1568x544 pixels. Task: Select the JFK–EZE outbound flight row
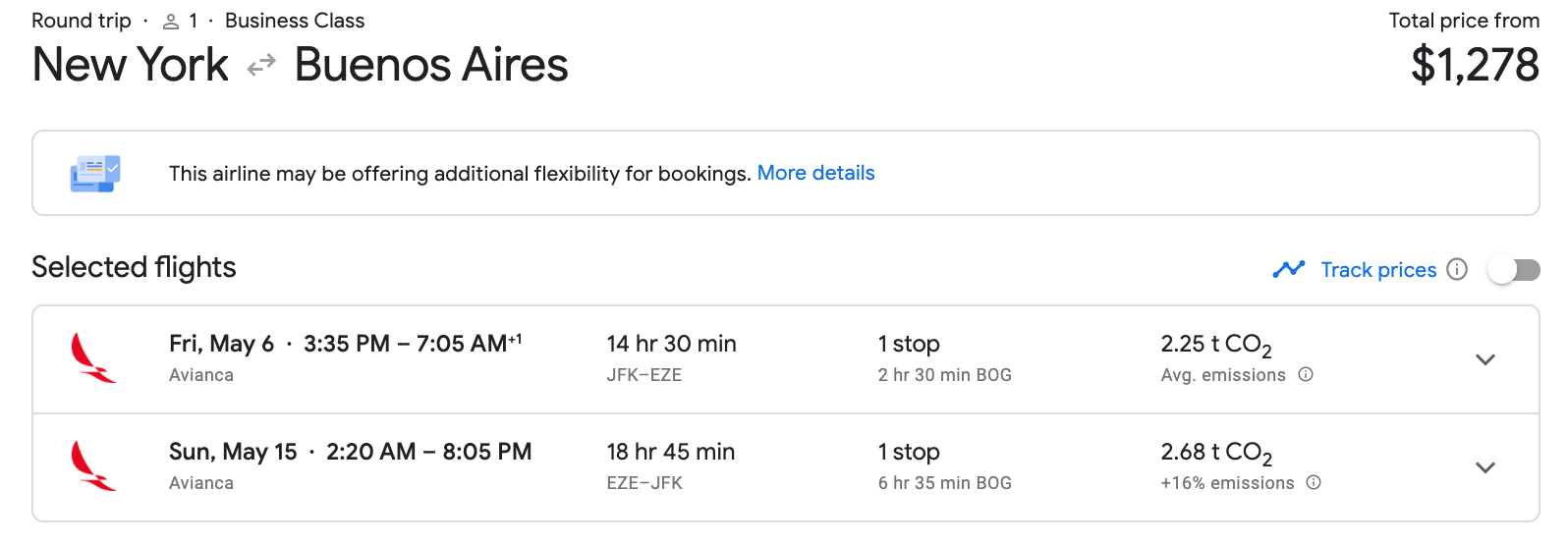tap(785, 359)
